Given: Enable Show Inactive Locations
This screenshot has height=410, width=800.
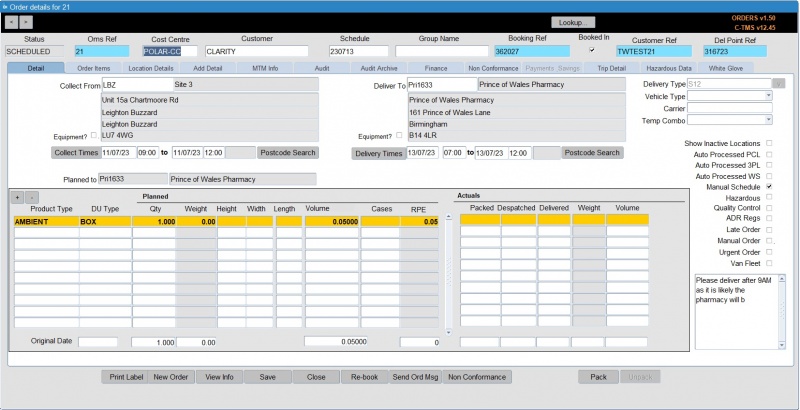Looking at the screenshot, I should pos(769,143).
